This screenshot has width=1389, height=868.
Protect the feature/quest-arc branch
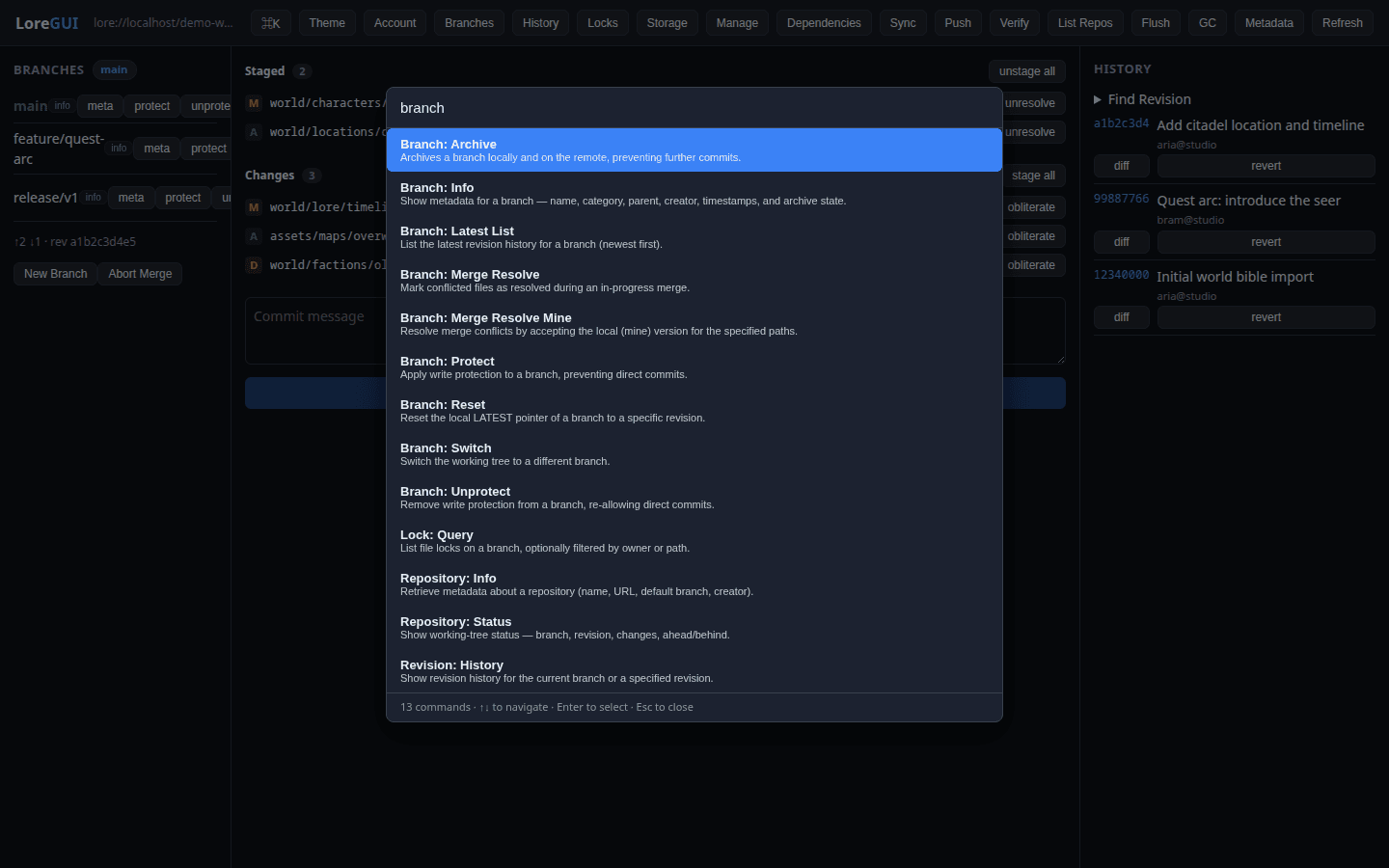coord(208,149)
